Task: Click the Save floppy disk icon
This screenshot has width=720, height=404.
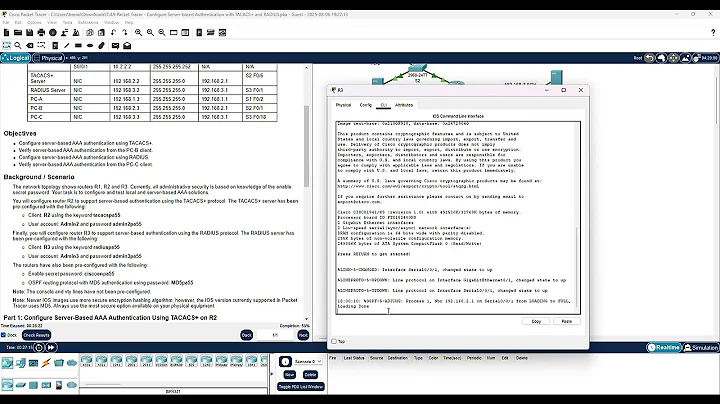Action: click(29, 33)
